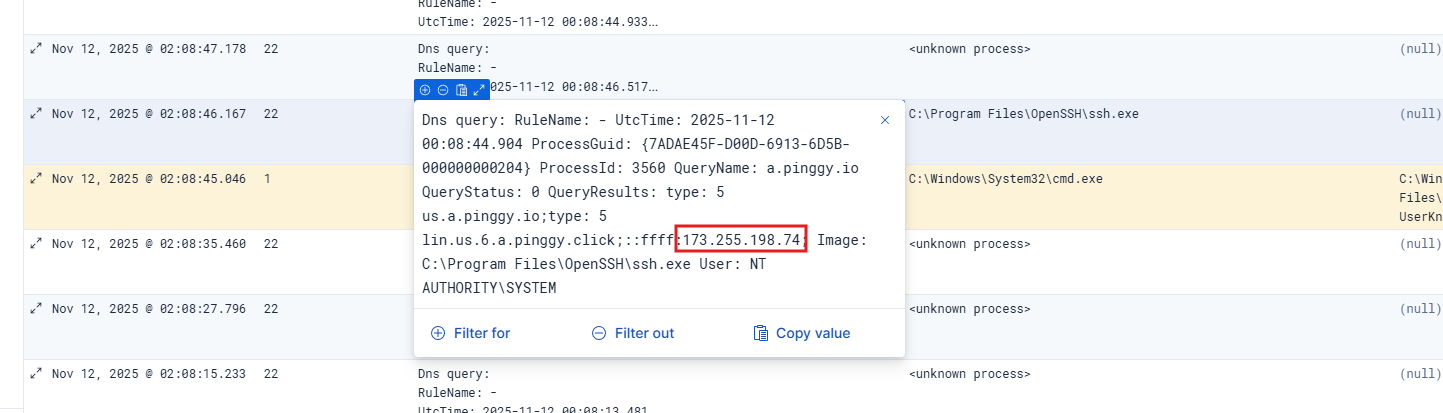
Task: Click the plus icon in blue cell toolbar
Action: tap(425, 90)
